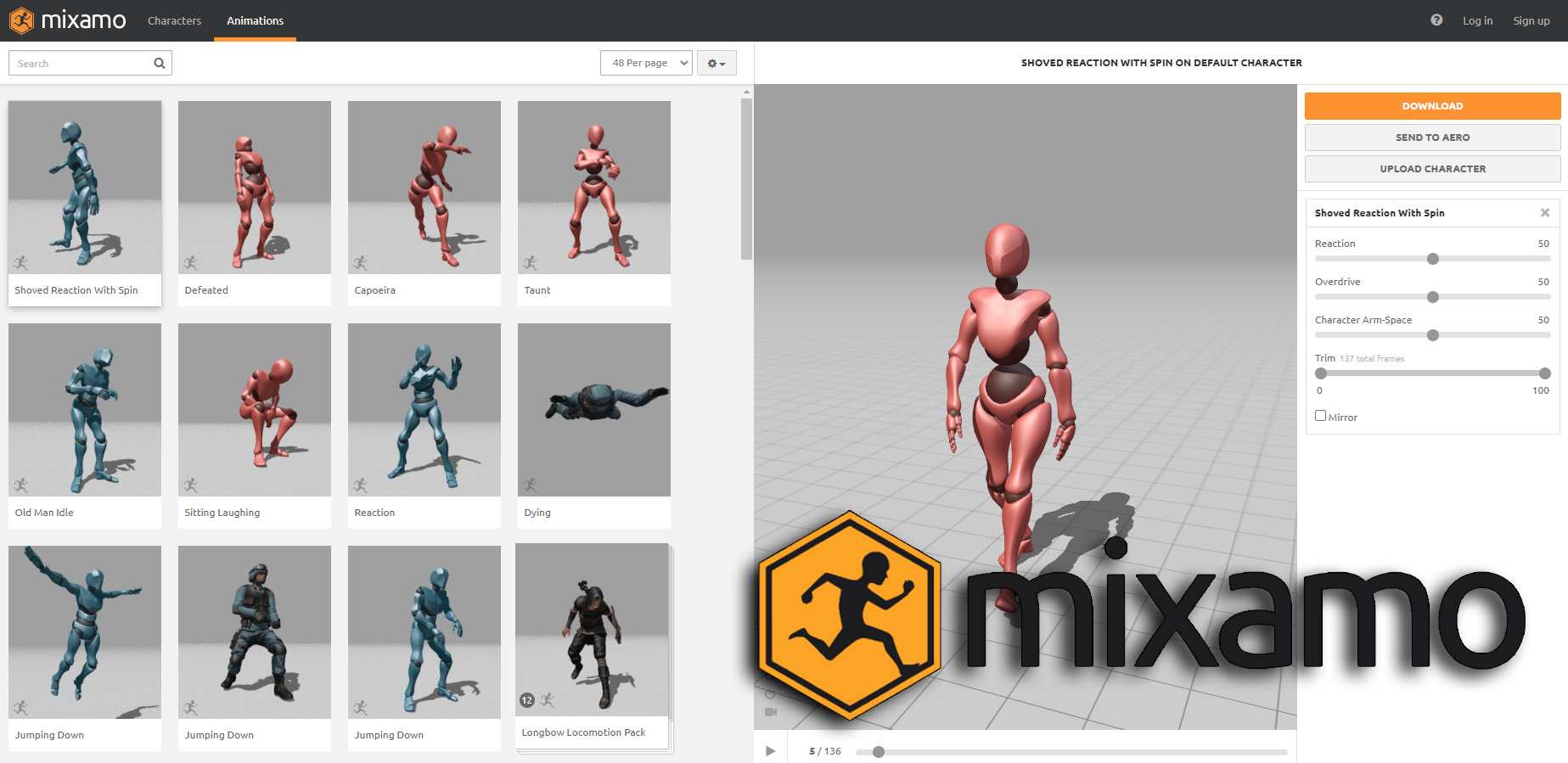Select the Old Man Idle thumbnail

[x=85, y=410]
